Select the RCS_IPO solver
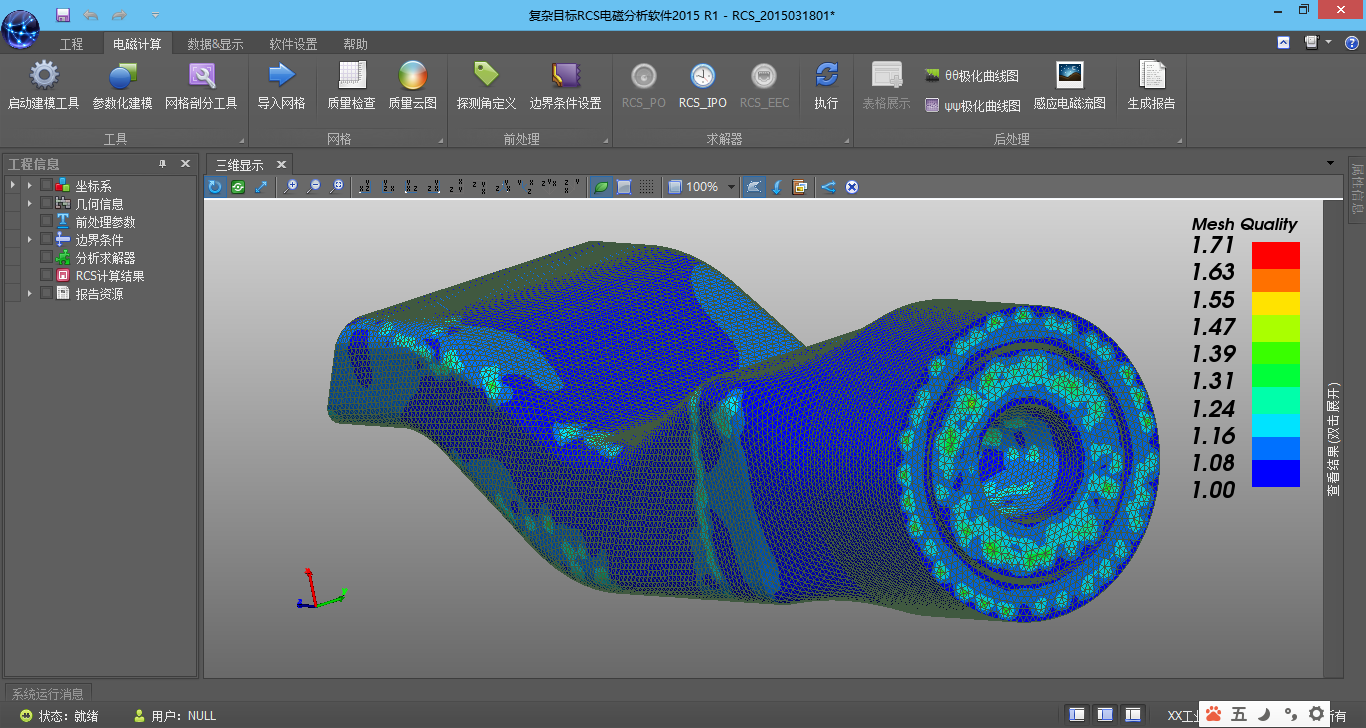 coord(702,77)
